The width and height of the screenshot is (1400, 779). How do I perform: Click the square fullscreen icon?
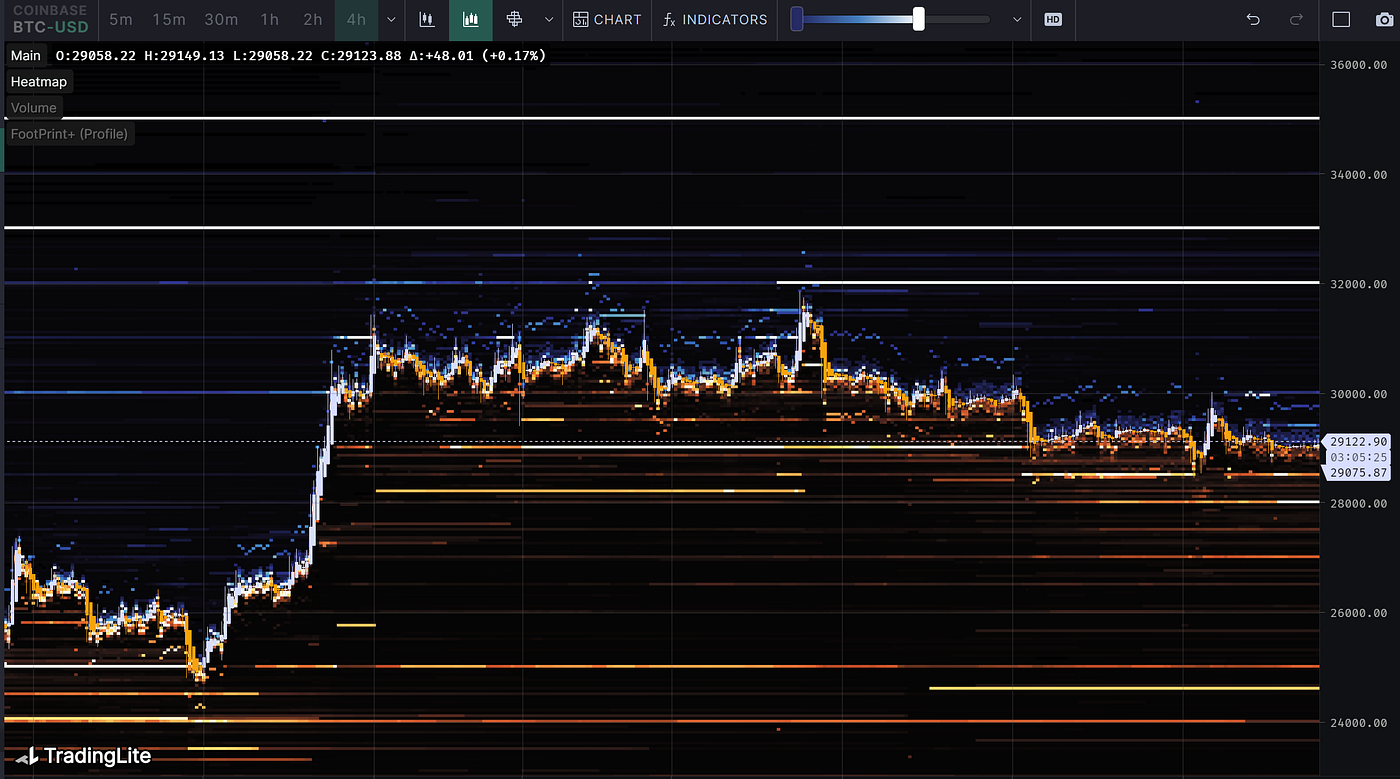(1341, 19)
